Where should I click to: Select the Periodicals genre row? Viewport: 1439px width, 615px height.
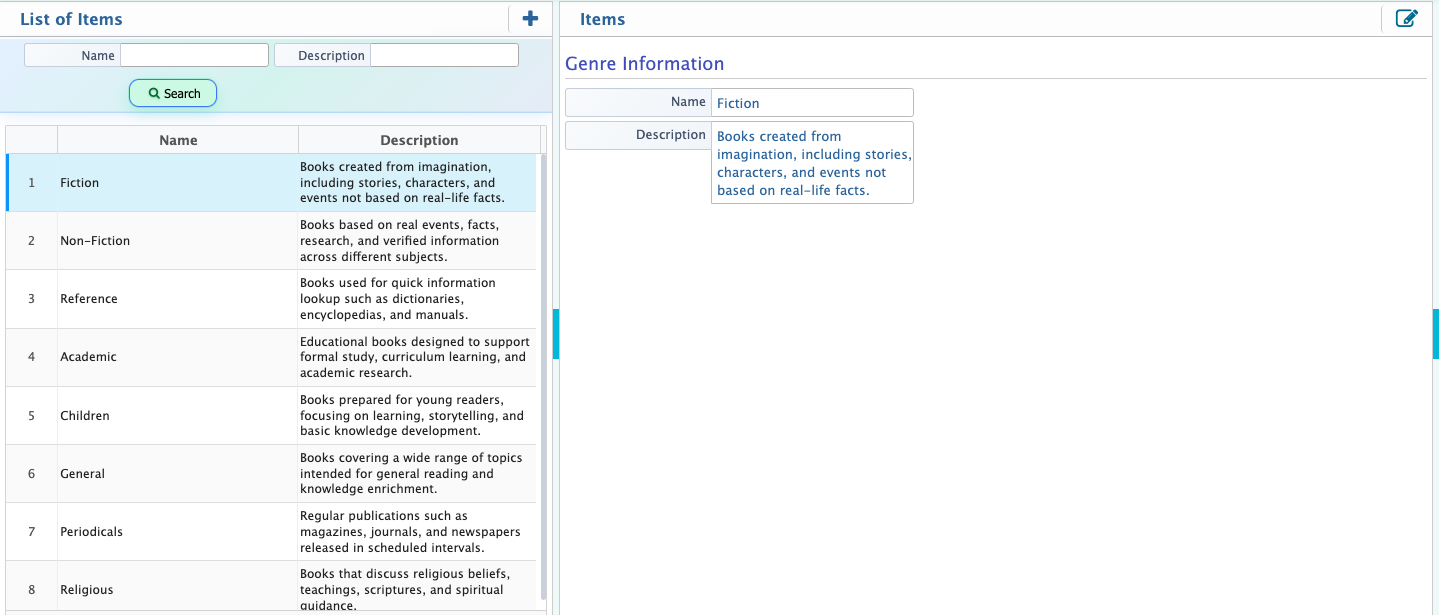pyautogui.click(x=91, y=532)
